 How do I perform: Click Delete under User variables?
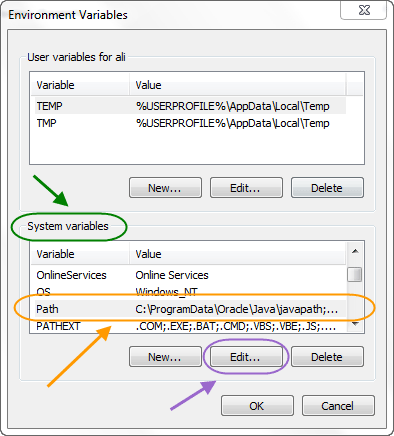click(327, 188)
